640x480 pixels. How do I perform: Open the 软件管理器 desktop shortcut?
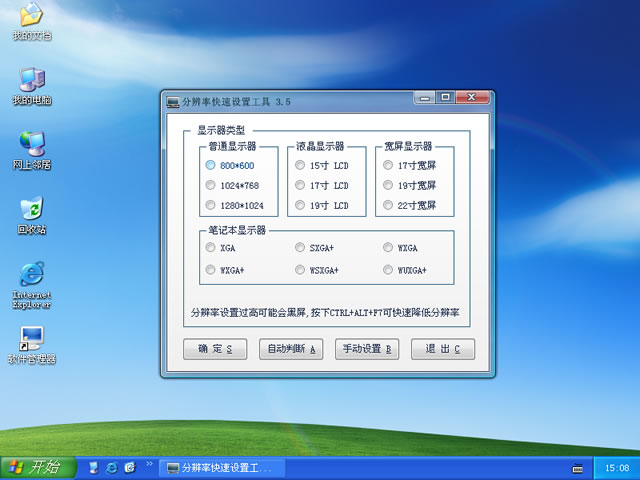32,345
